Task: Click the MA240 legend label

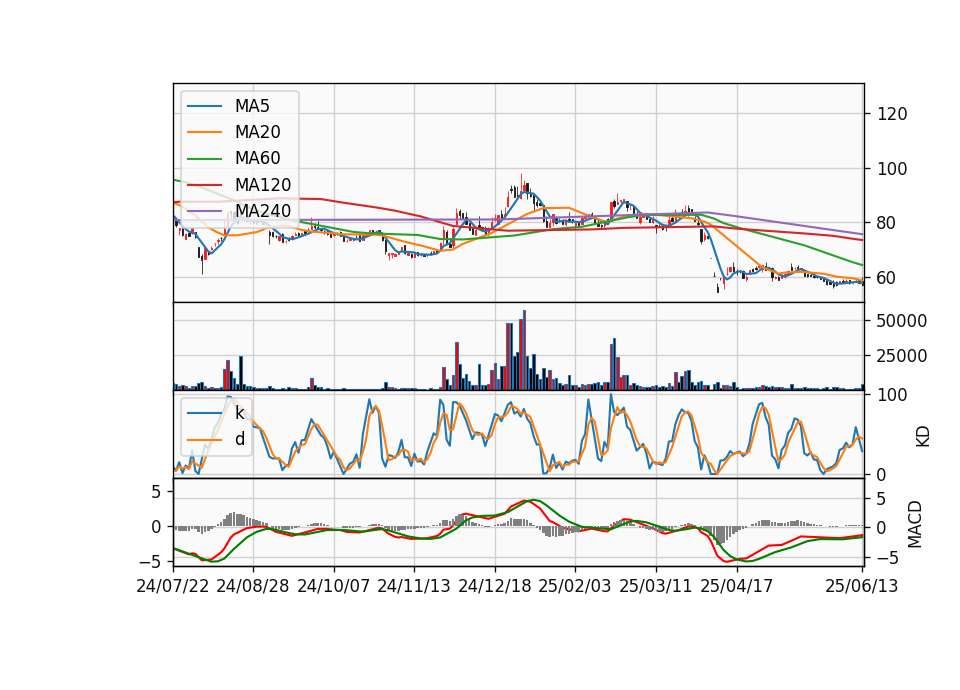Action: click(263, 211)
